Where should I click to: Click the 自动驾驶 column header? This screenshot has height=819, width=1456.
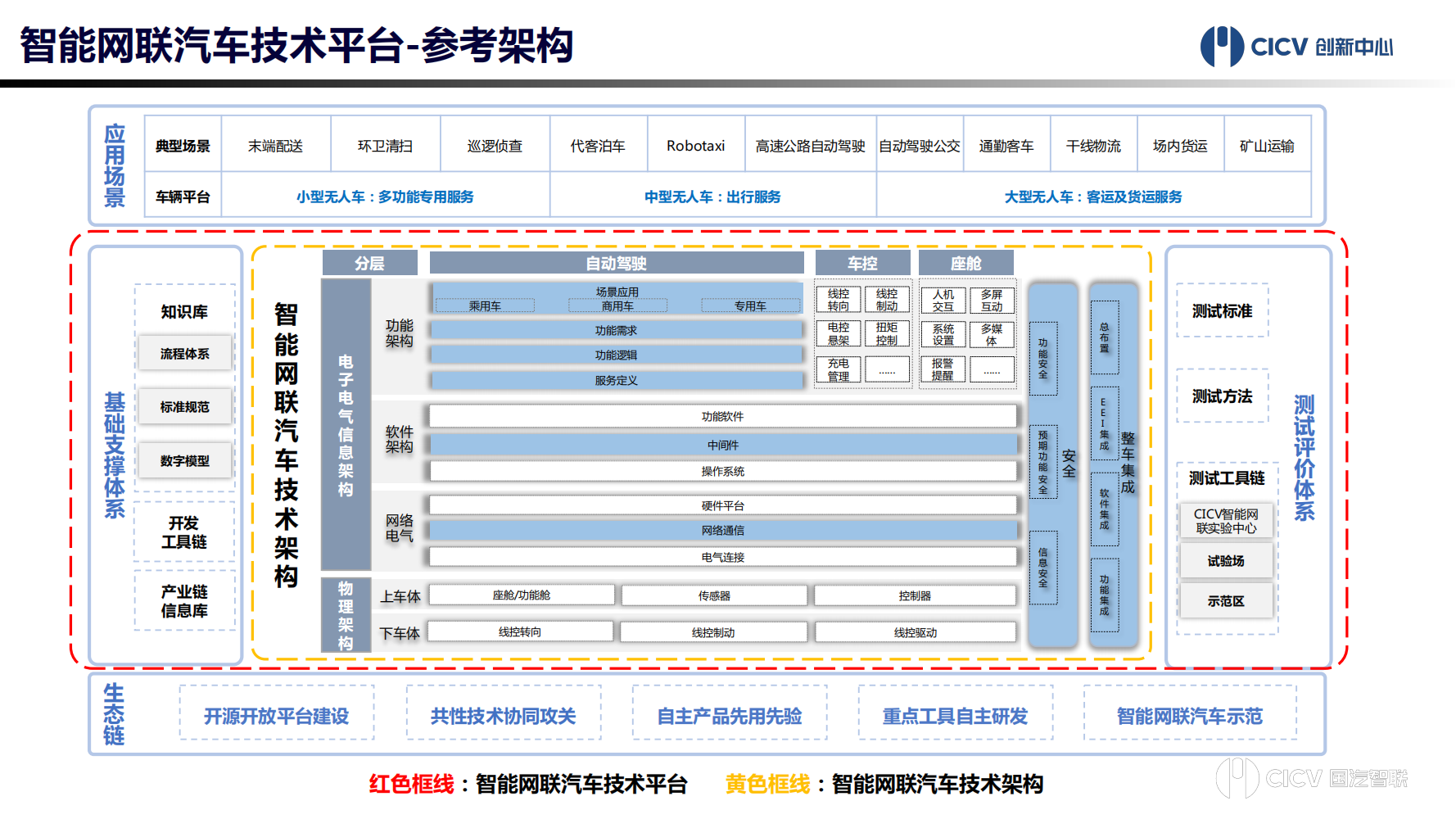(617, 263)
